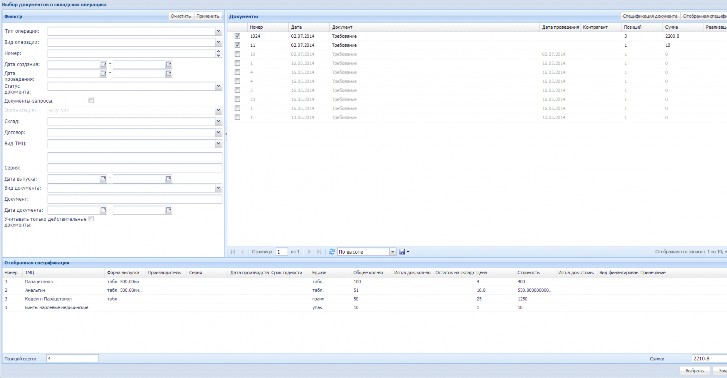The width and height of the screenshot is (727, 378).
Task: Click the Выбрать button at bottom
Action: 695,371
